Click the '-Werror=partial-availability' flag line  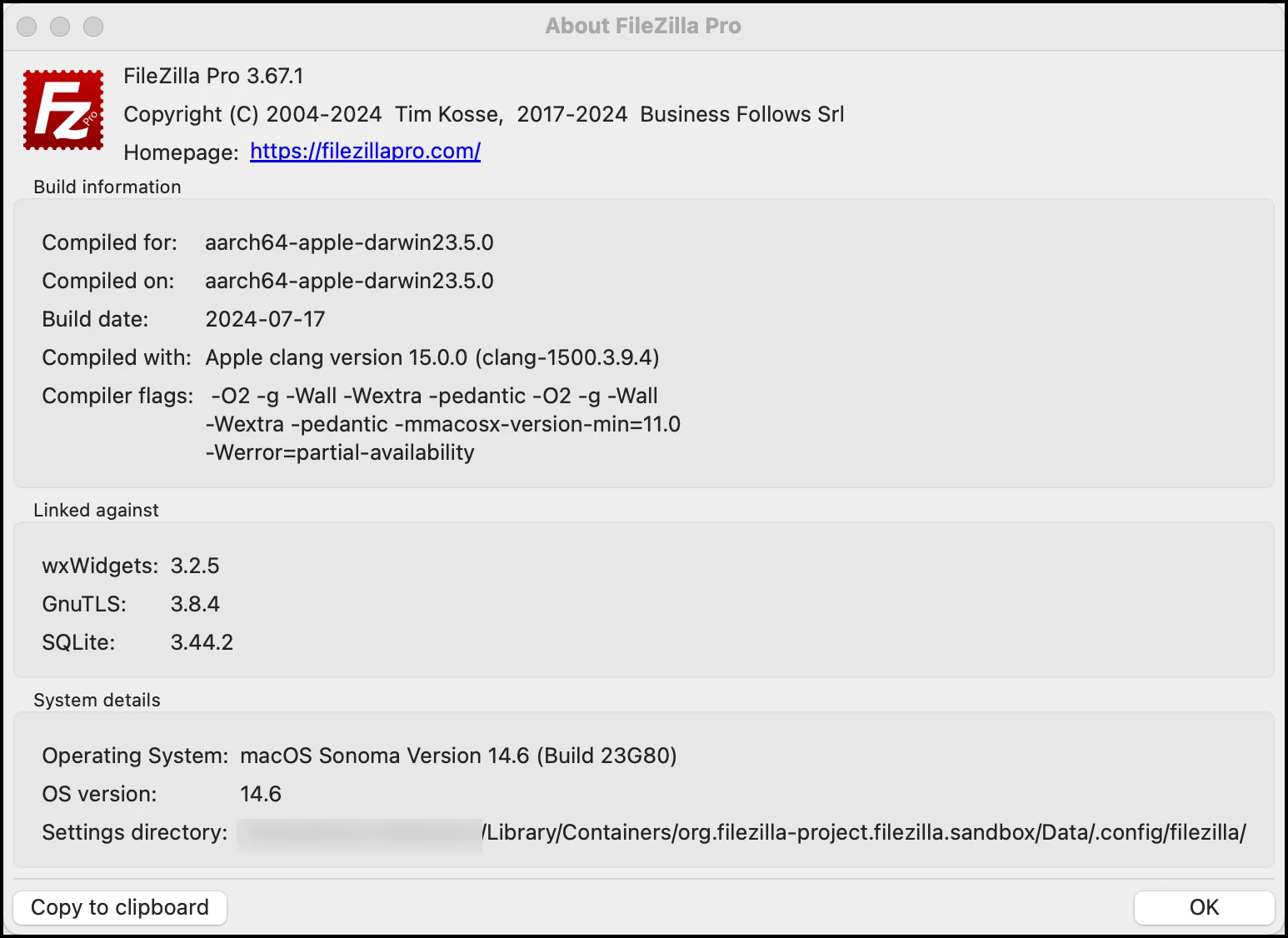click(340, 452)
